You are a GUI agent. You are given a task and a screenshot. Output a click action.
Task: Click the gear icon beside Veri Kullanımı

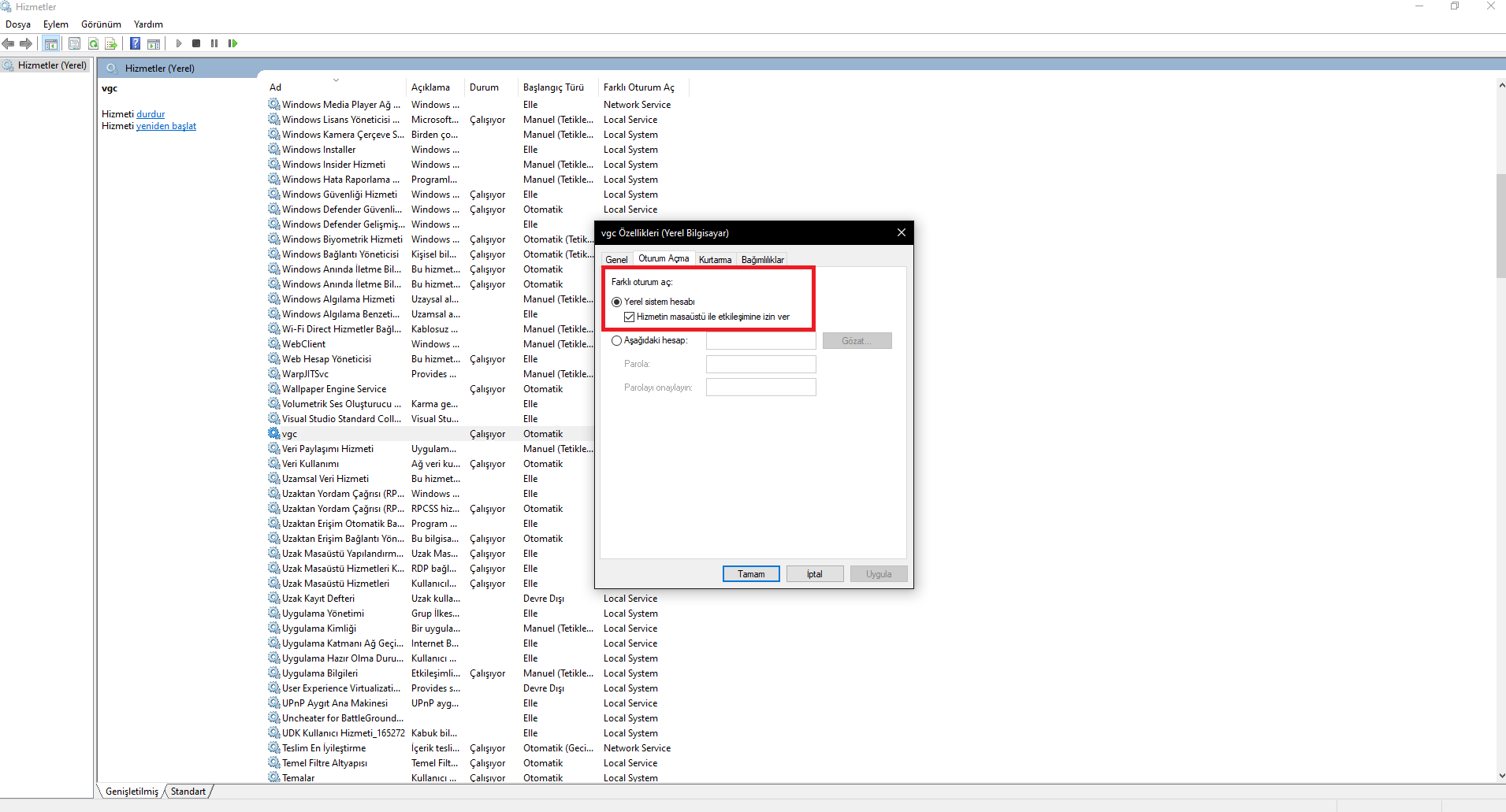274,464
